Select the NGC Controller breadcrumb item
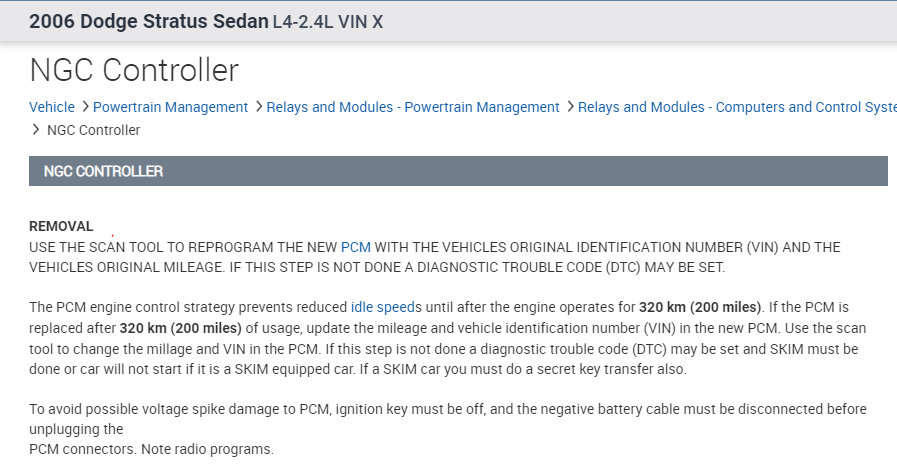The height and width of the screenshot is (468, 897). (x=94, y=130)
